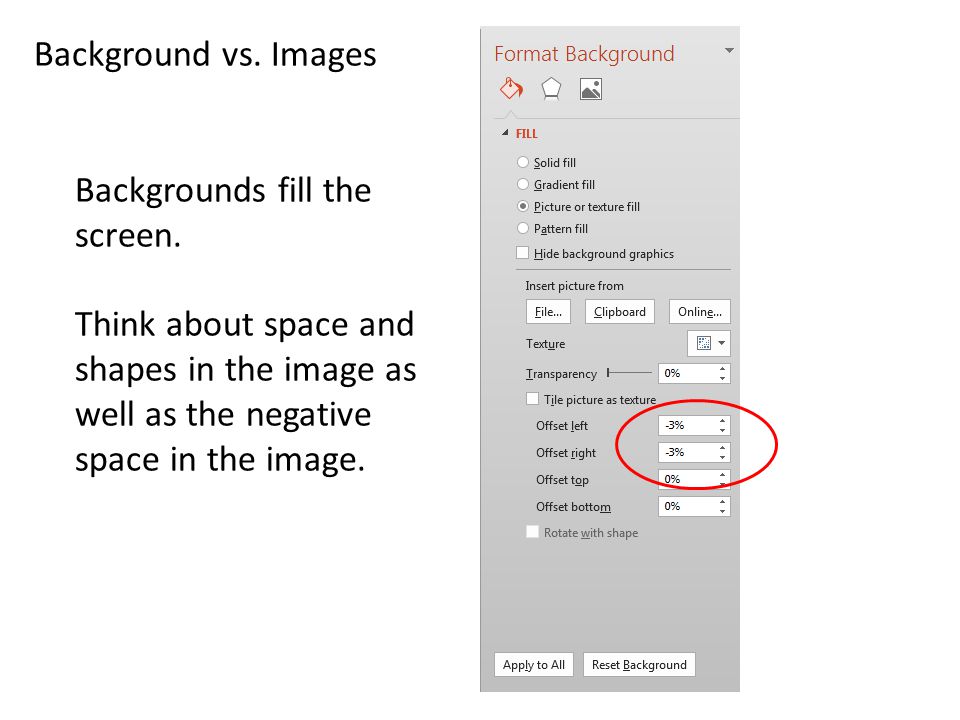
Task: Select Picture or texture fill option
Action: [522, 206]
